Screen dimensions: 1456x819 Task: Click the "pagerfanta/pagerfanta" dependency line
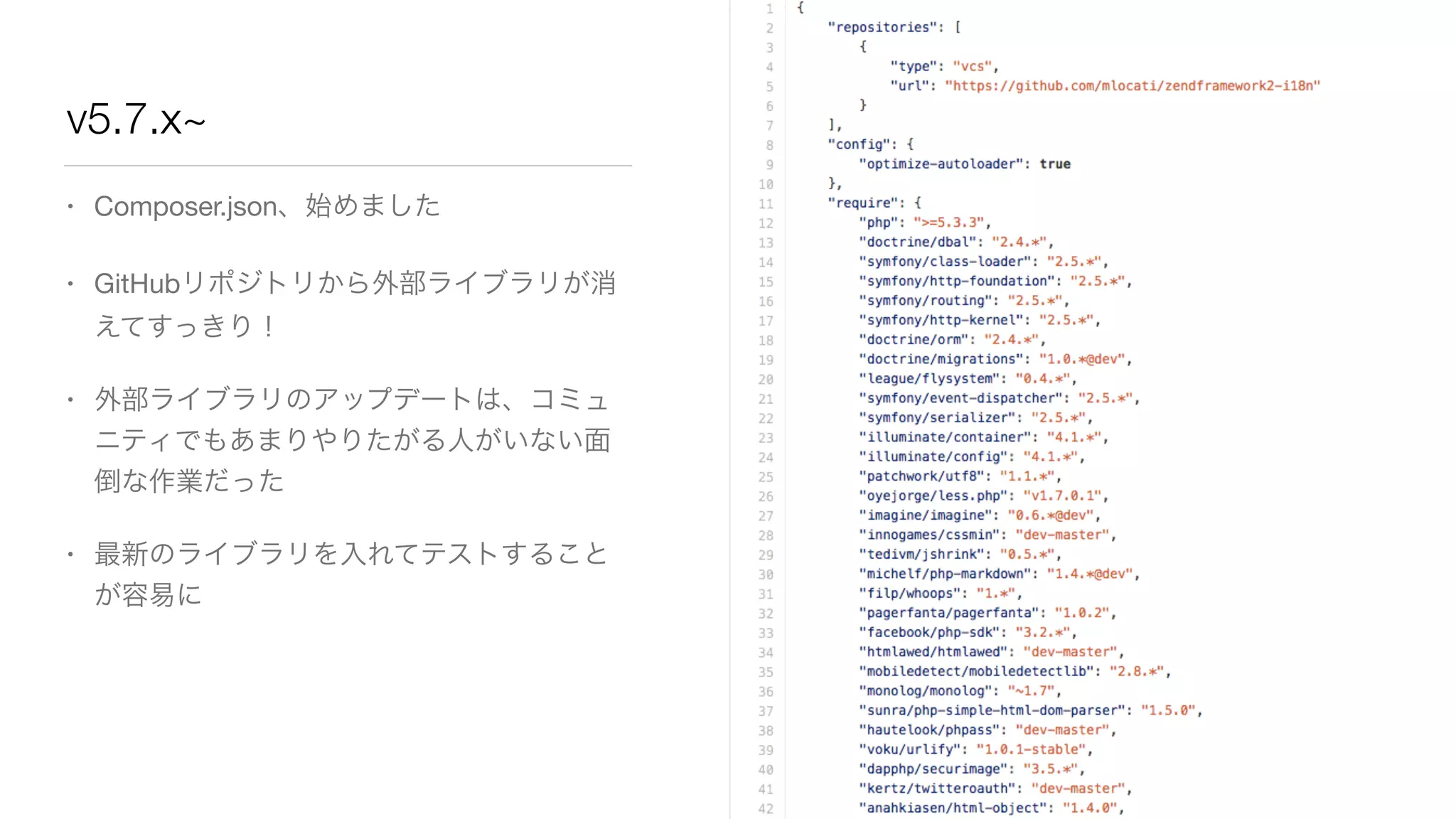(987, 614)
